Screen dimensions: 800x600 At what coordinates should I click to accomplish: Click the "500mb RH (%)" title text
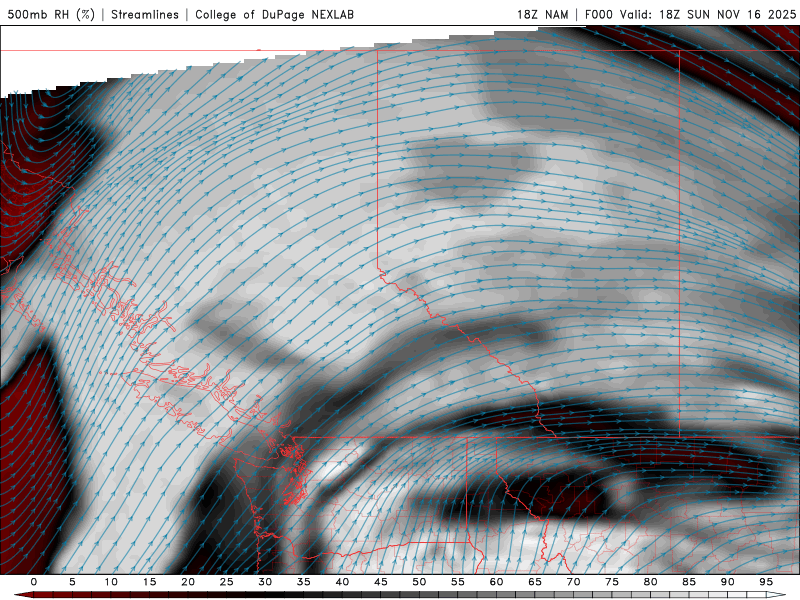(52, 14)
